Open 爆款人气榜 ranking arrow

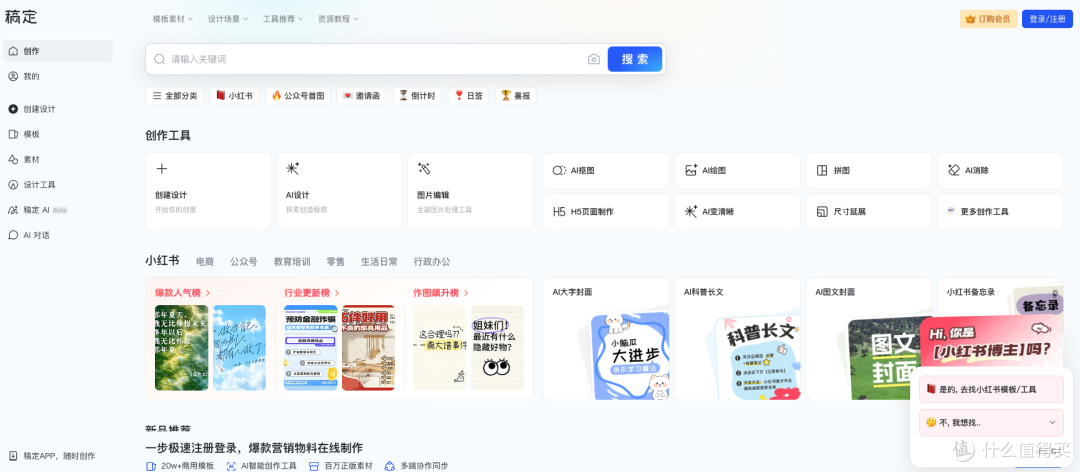(x=207, y=293)
